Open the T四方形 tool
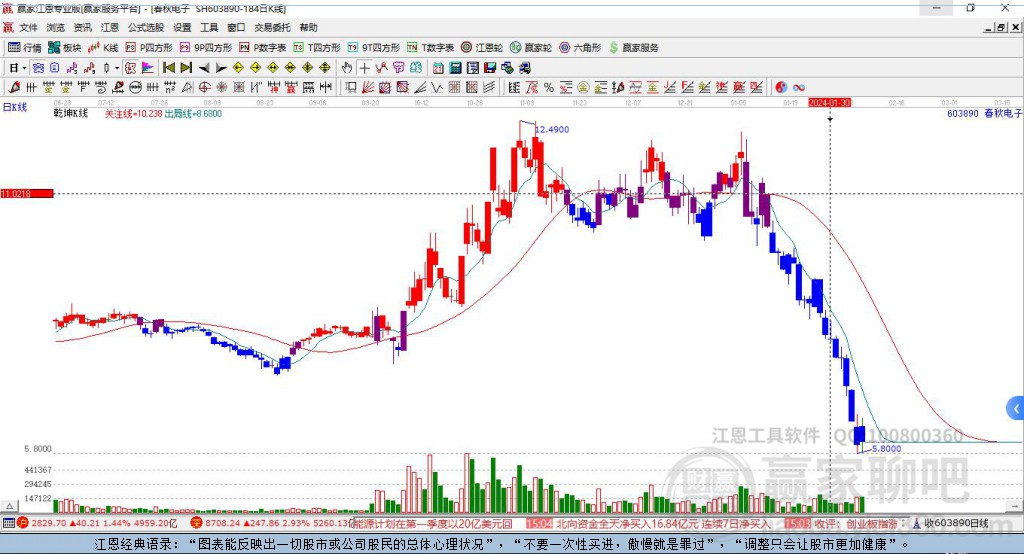 [317, 48]
